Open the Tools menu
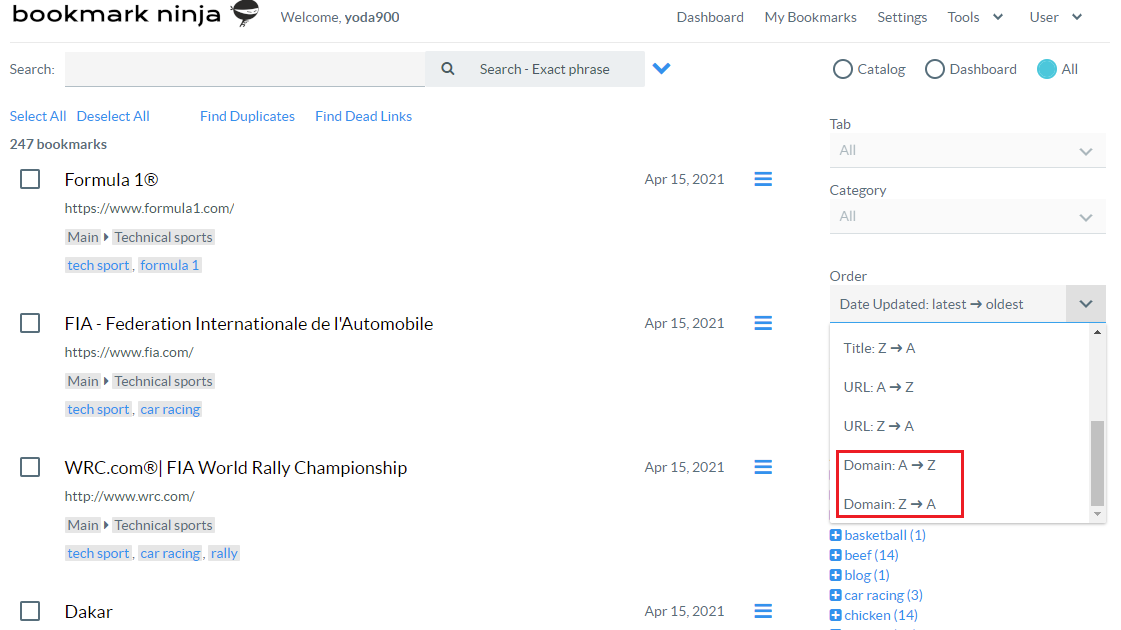 coord(975,17)
